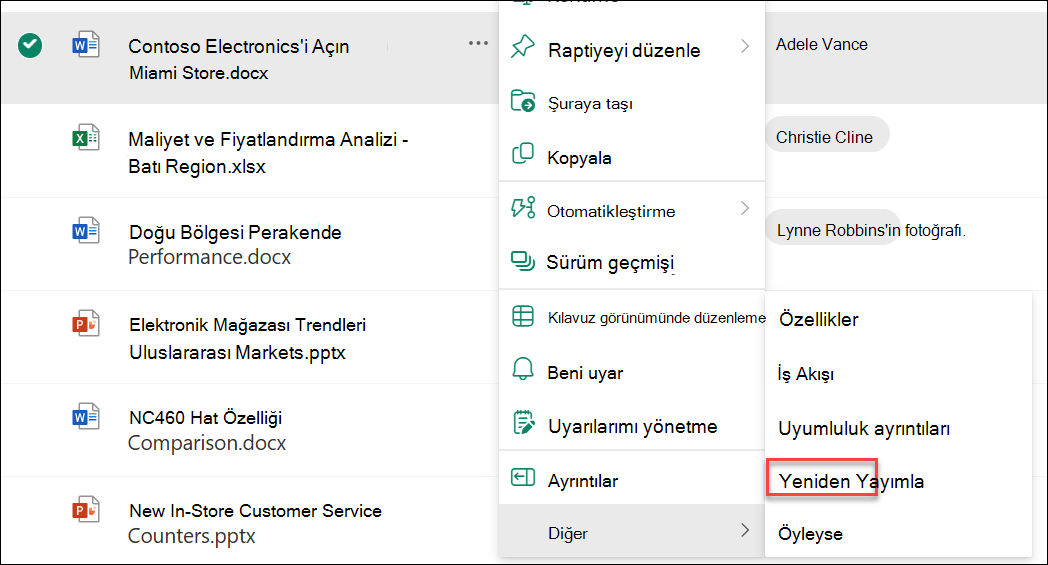This screenshot has height=565, width=1048.
Task: Click the grid icon for Kılavuz görünümünde düzenleme
Action: pos(523,316)
